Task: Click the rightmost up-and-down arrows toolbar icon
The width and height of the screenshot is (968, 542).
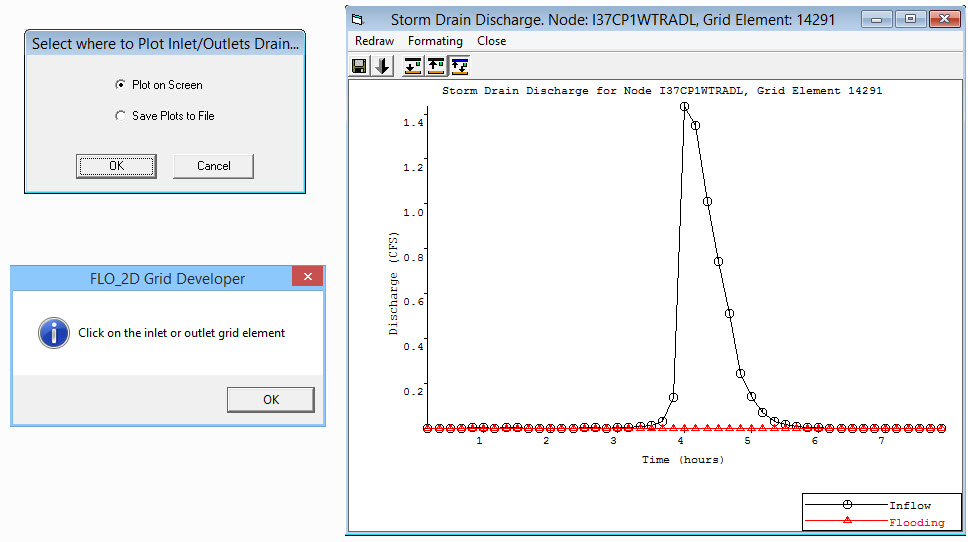Action: [460, 66]
